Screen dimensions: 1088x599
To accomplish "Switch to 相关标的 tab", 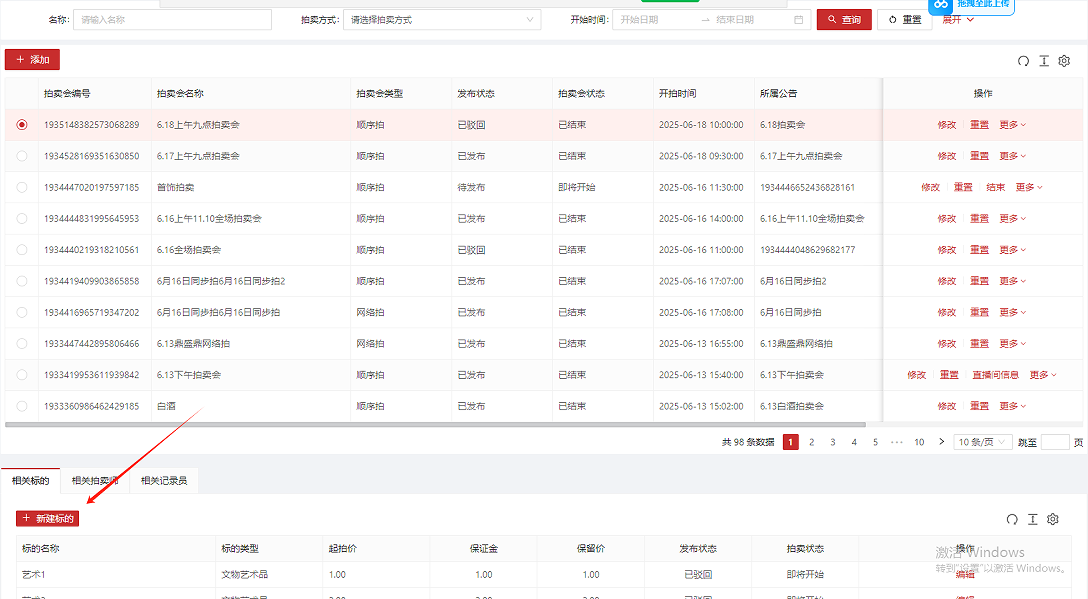I will 31,480.
